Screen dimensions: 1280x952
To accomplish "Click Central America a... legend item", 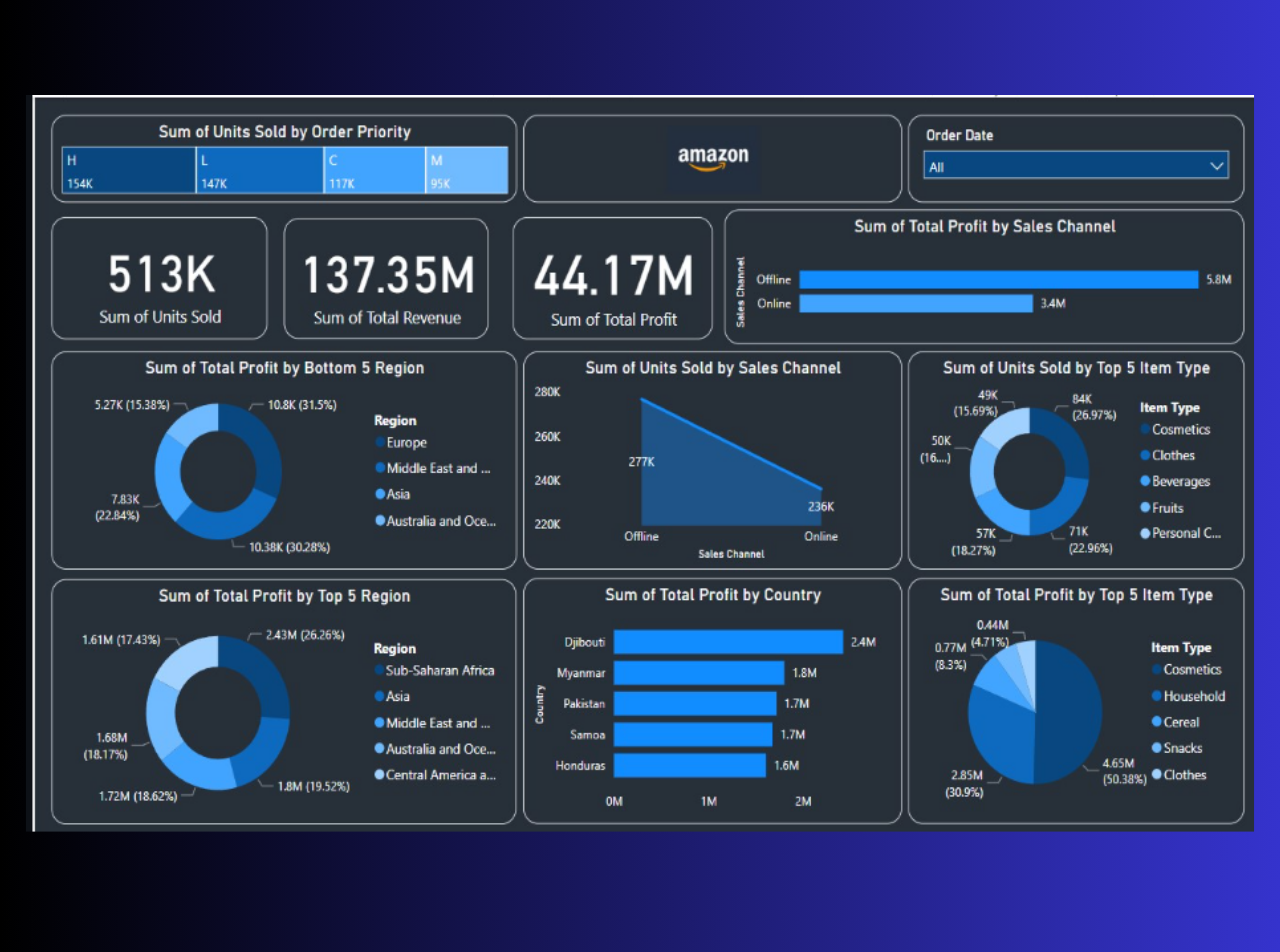I will (435, 774).
